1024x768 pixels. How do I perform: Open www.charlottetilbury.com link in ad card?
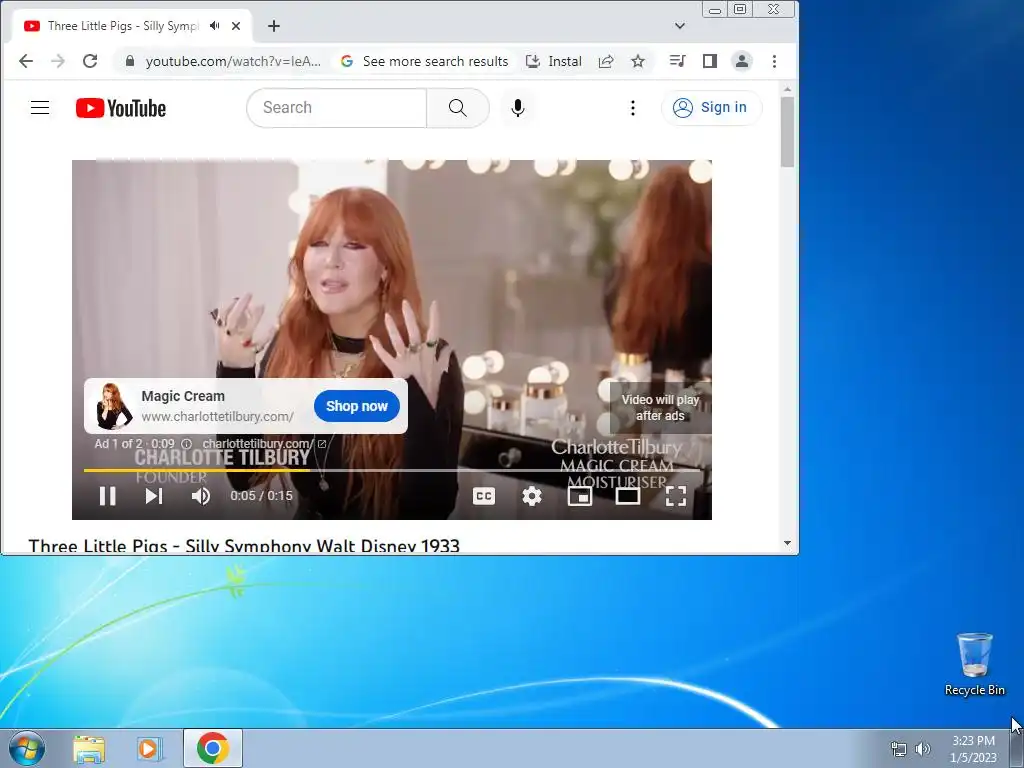[217, 417]
